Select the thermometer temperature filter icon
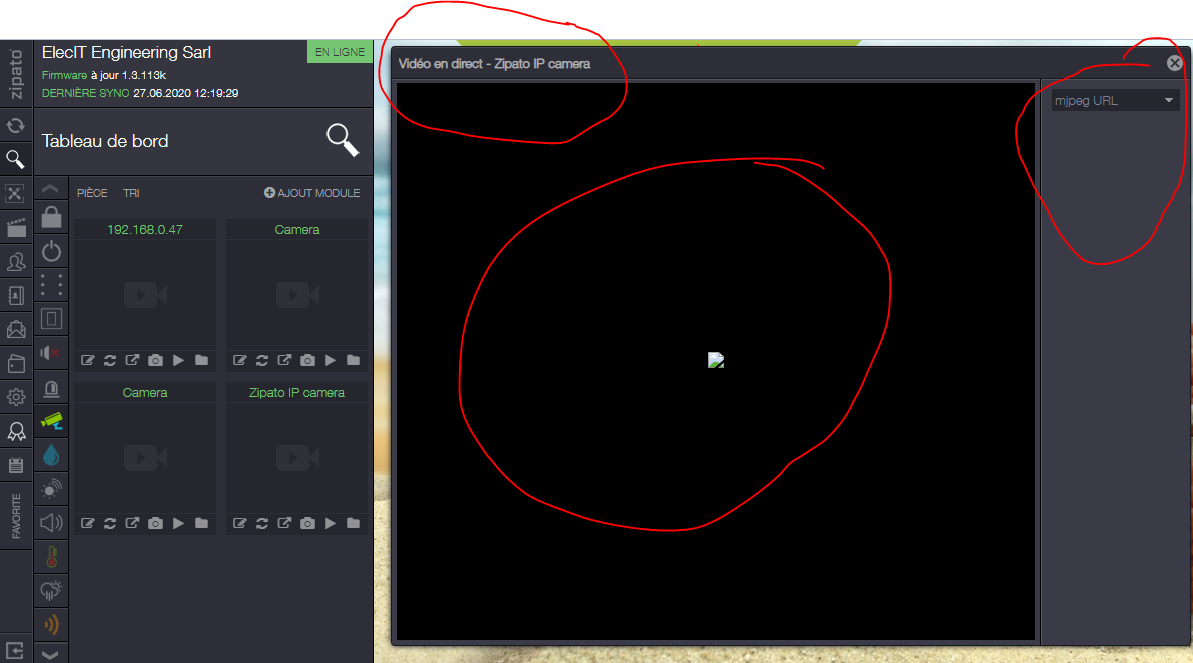This screenshot has height=663, width=1193. point(51,556)
